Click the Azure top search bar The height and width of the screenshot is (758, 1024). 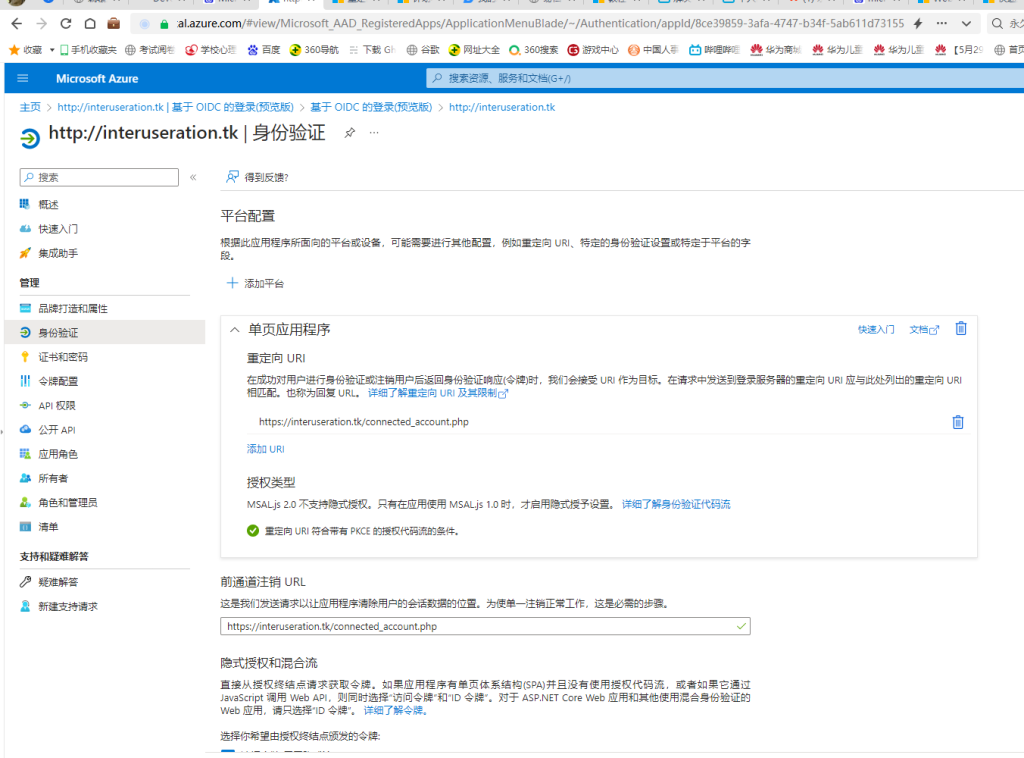point(725,78)
